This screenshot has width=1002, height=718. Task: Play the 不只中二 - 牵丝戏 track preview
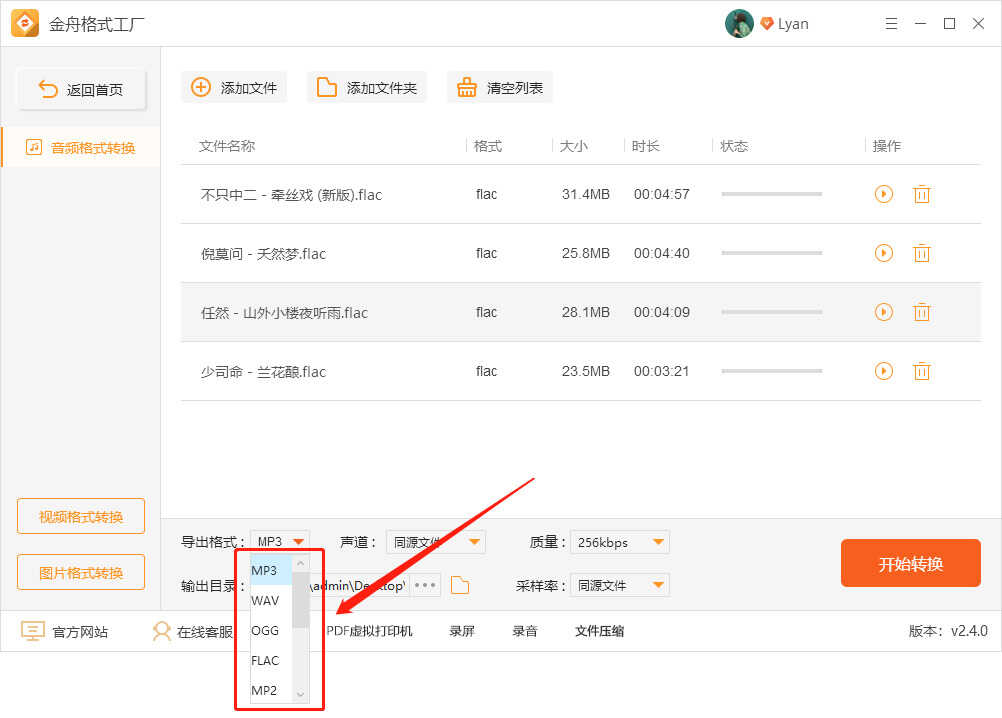point(883,194)
